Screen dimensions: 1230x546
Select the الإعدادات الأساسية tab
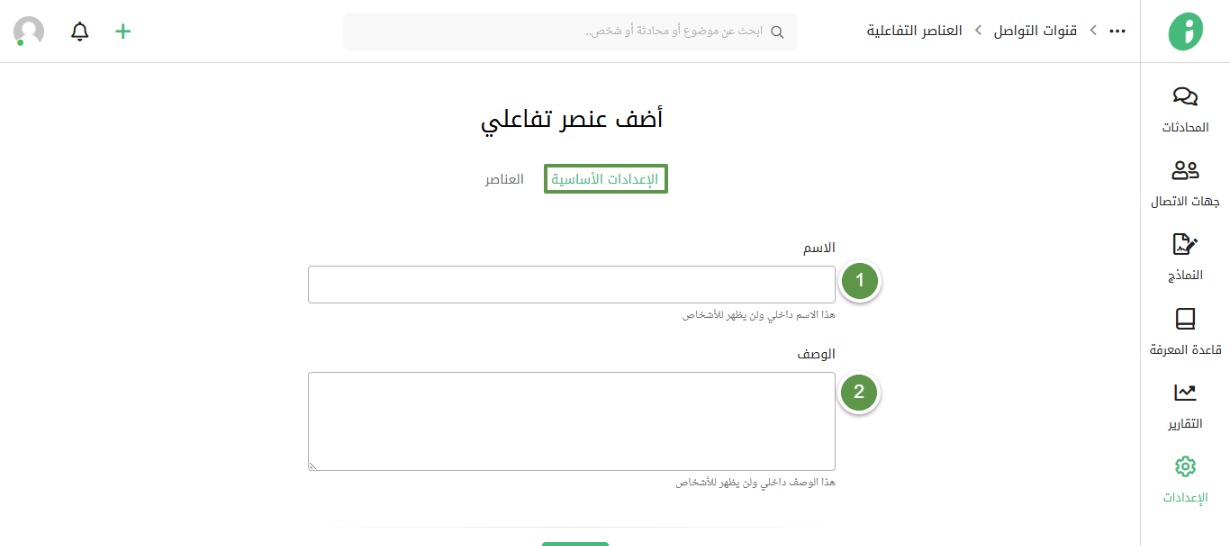coord(605,179)
